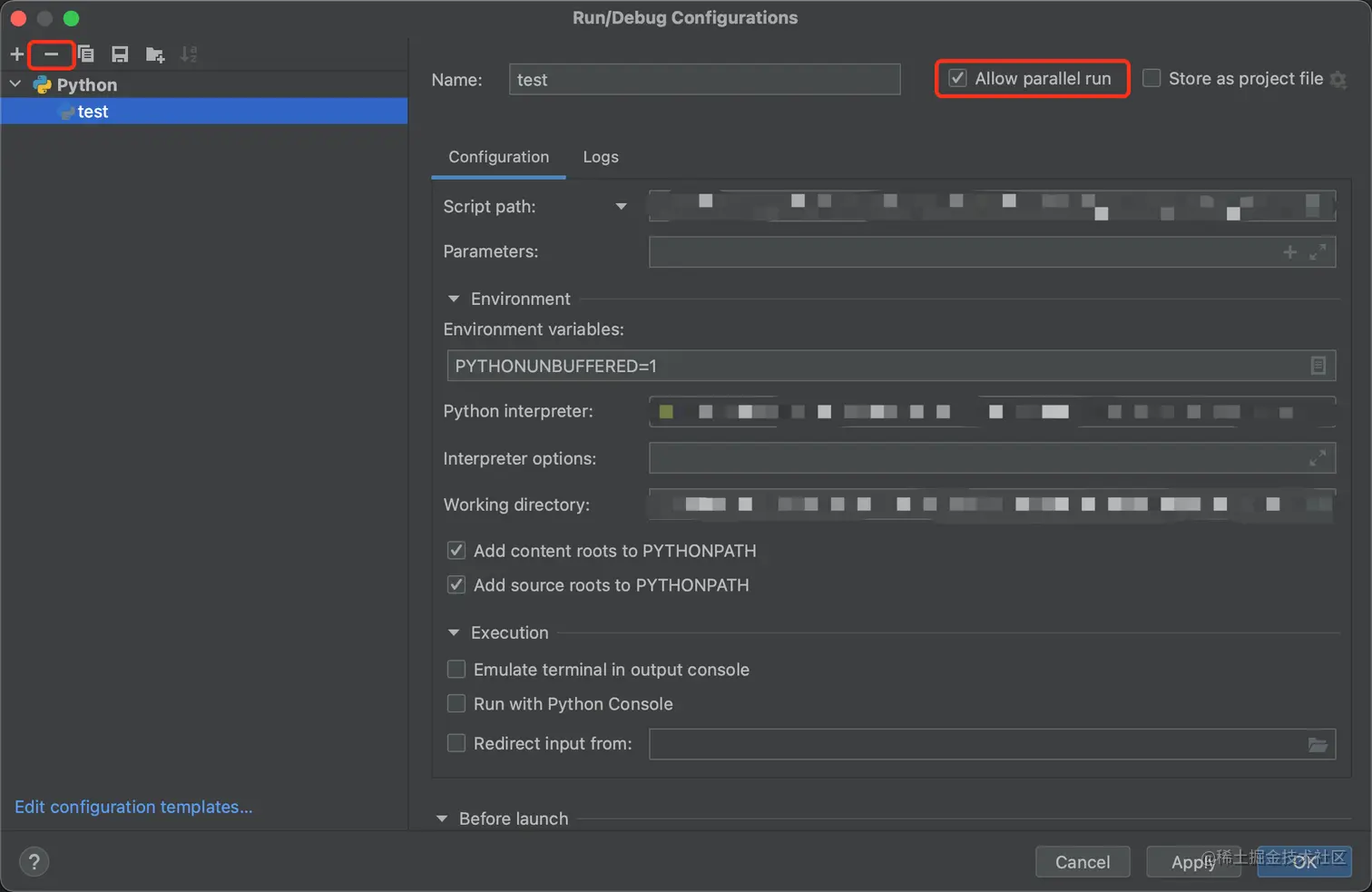Open the environment variables editor dialog
Screen dimensions: 1372x892
pyautogui.click(x=1318, y=366)
